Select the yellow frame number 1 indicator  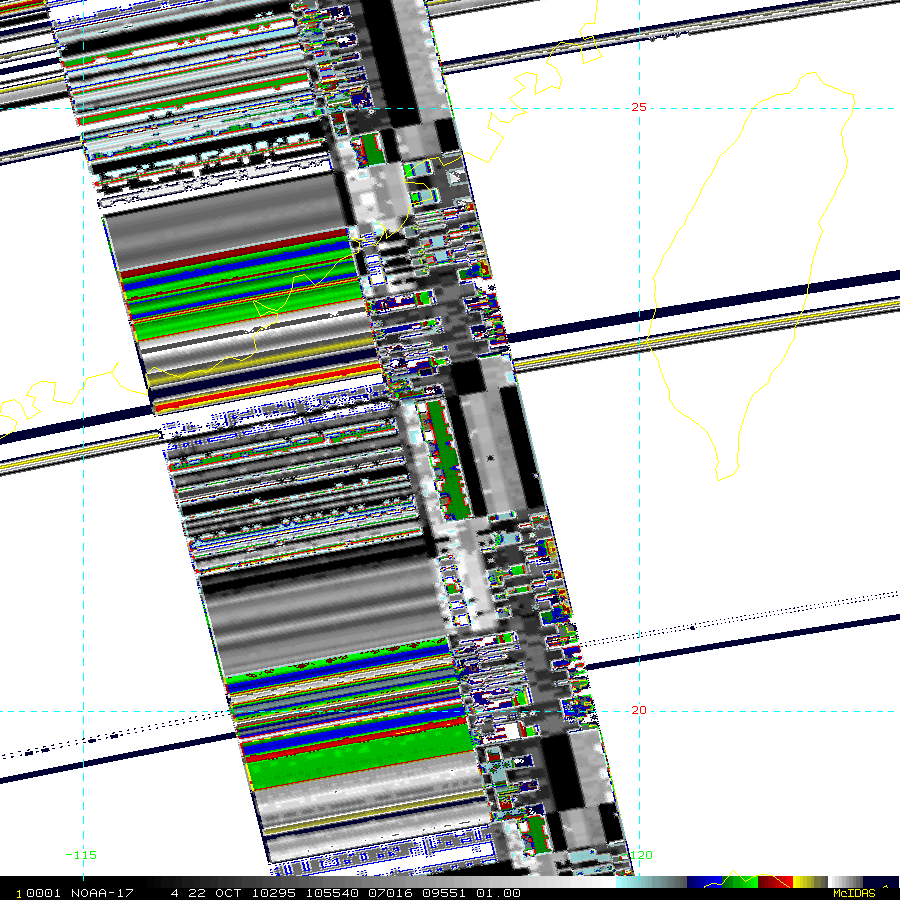coord(19,894)
